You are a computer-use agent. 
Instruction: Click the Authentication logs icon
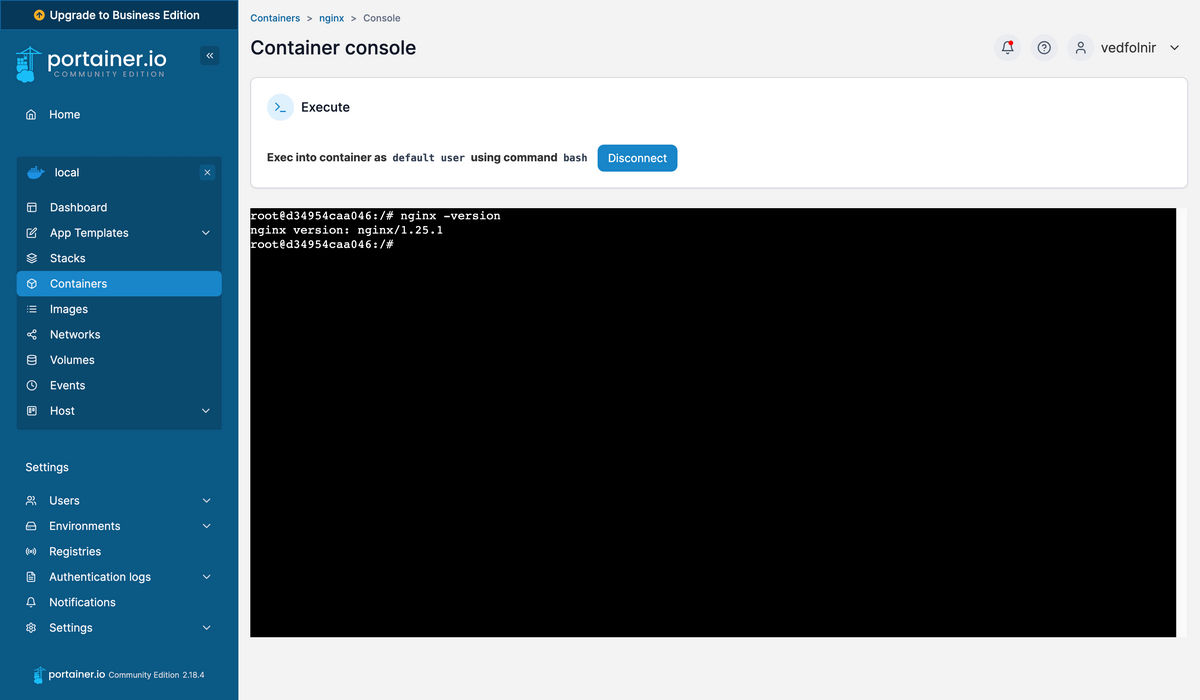click(31, 577)
